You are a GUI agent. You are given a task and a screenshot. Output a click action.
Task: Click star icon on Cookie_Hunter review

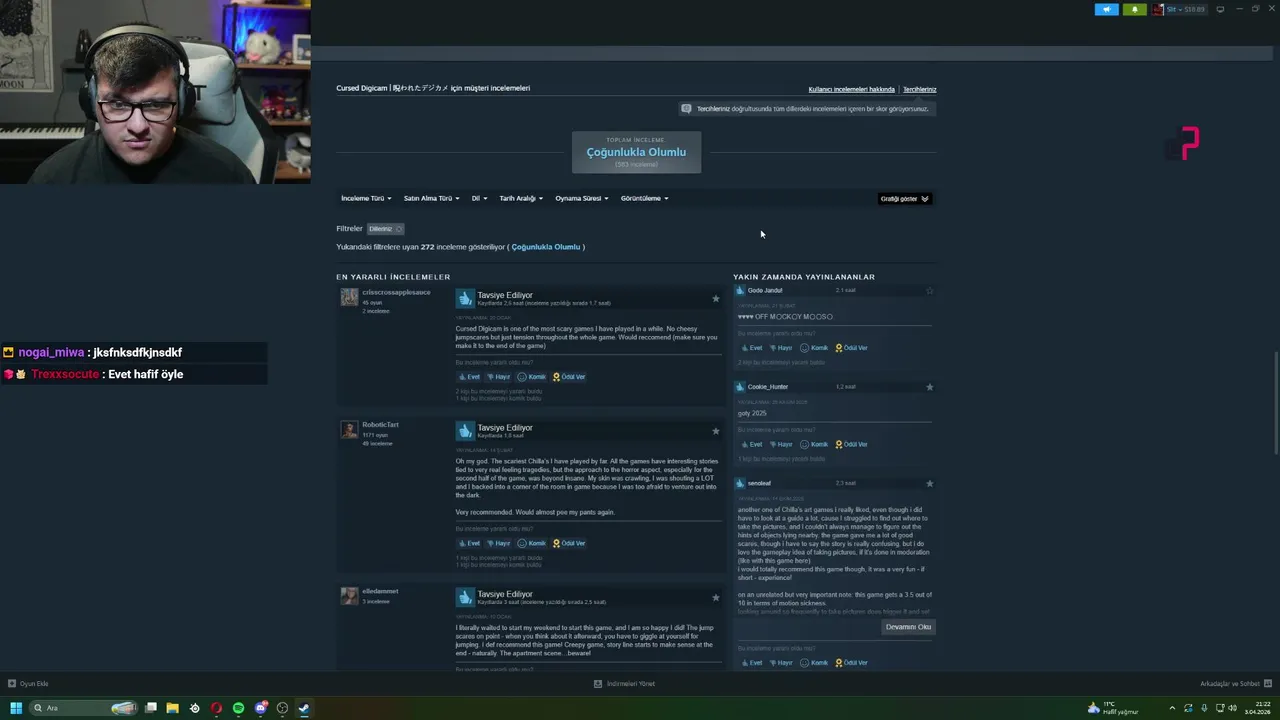(x=929, y=387)
